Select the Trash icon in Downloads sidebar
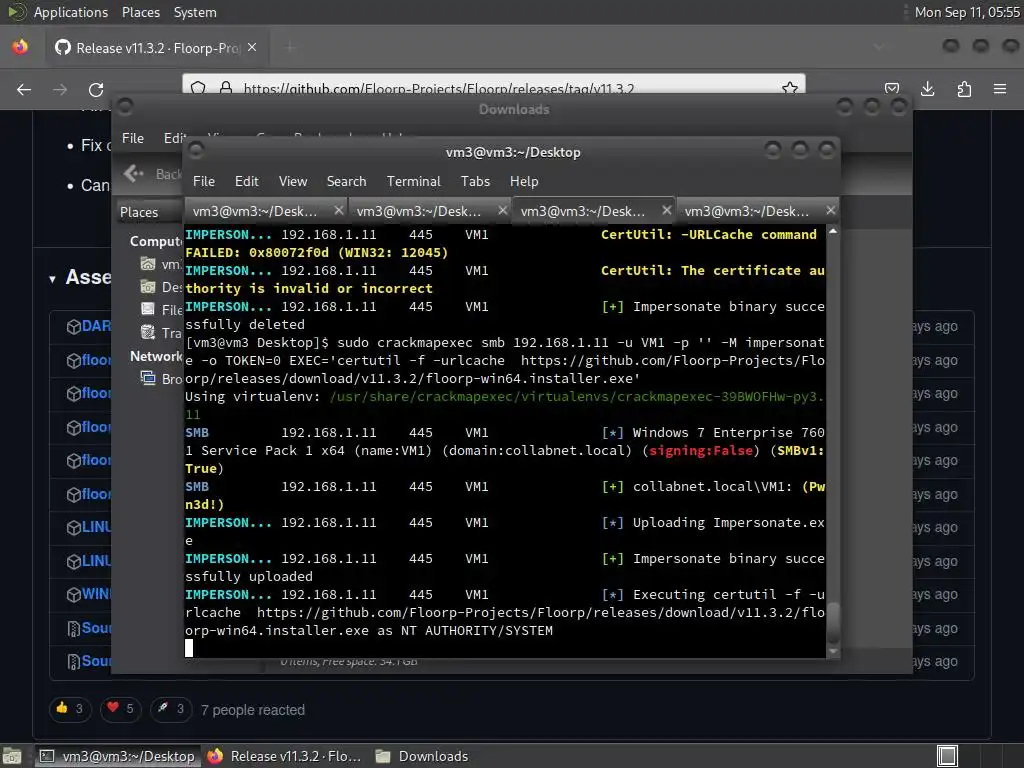 click(x=148, y=332)
